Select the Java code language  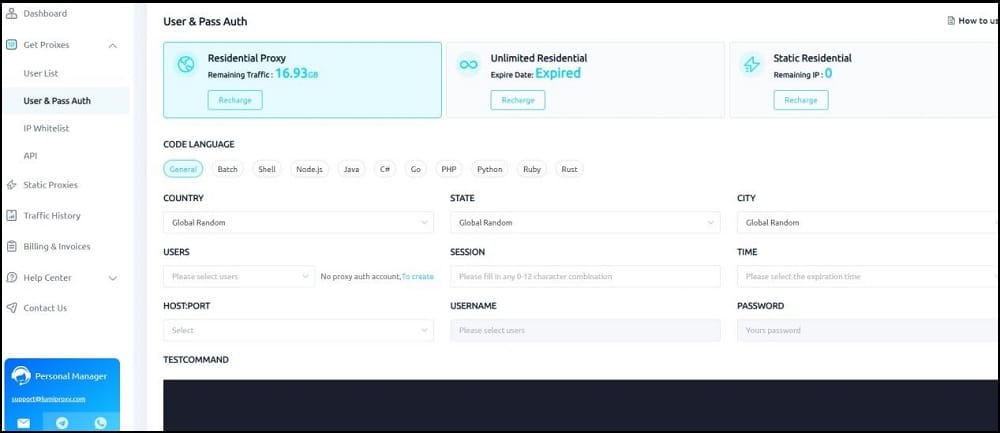point(351,169)
